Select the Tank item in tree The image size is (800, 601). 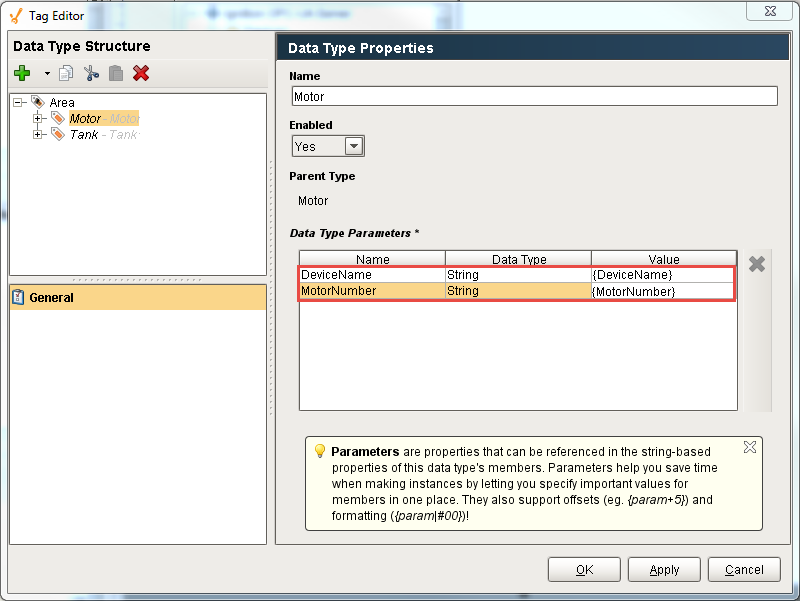pyautogui.click(x=84, y=134)
